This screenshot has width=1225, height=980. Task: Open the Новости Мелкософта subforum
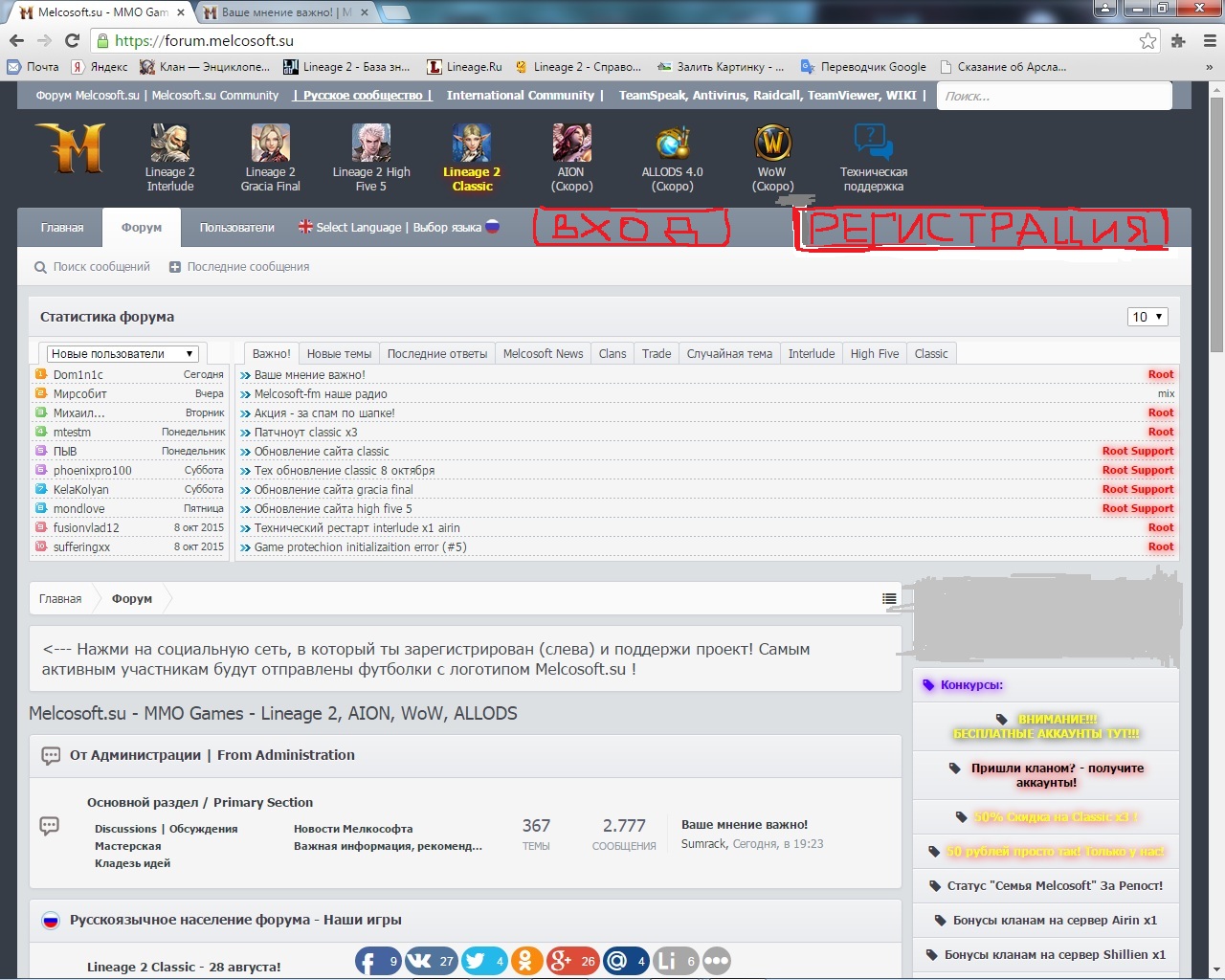353,829
